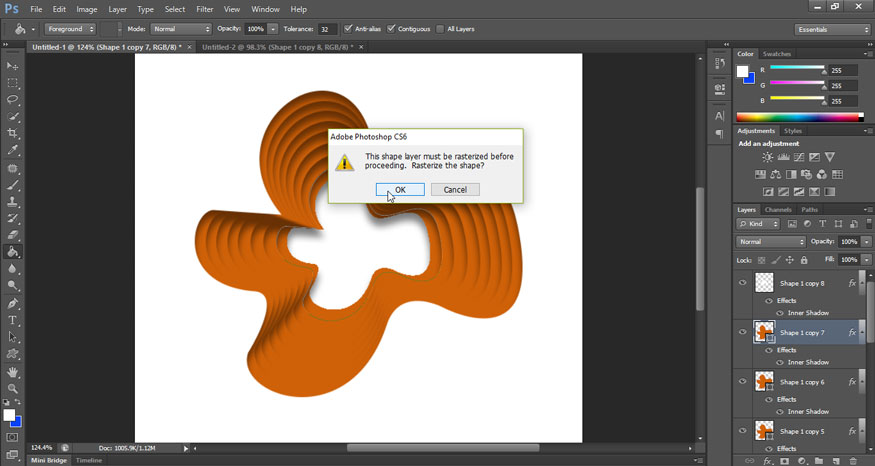Select the Move tool
Viewport: 875px width, 466px height.
pos(12,66)
